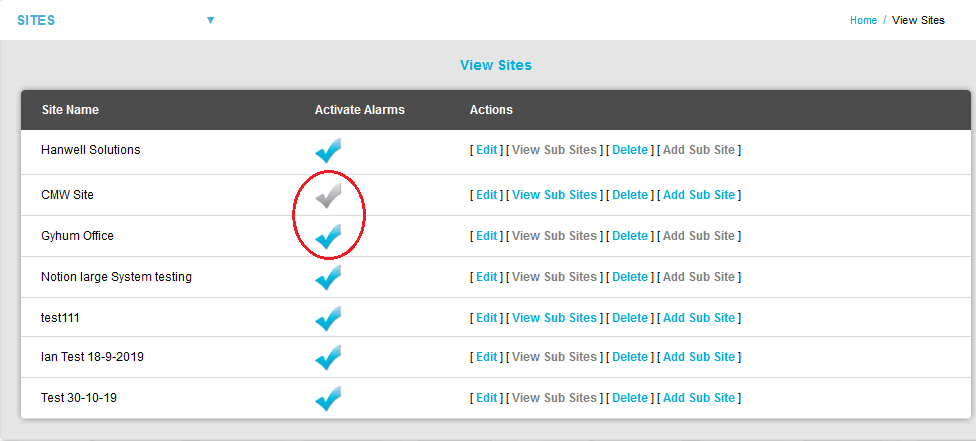Click the Site Name column header
The image size is (976, 441).
(x=70, y=110)
